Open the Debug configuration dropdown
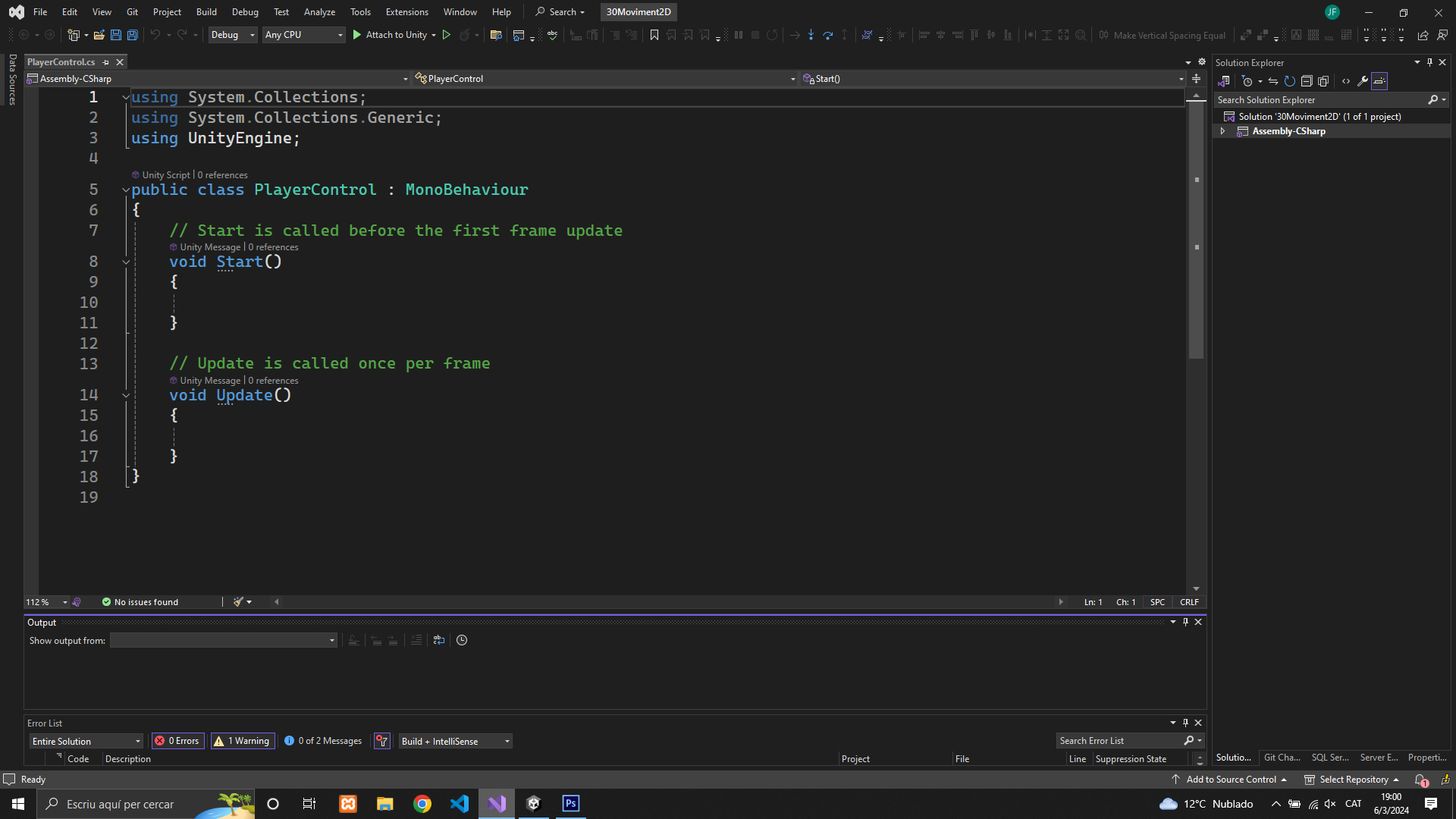 click(x=233, y=35)
